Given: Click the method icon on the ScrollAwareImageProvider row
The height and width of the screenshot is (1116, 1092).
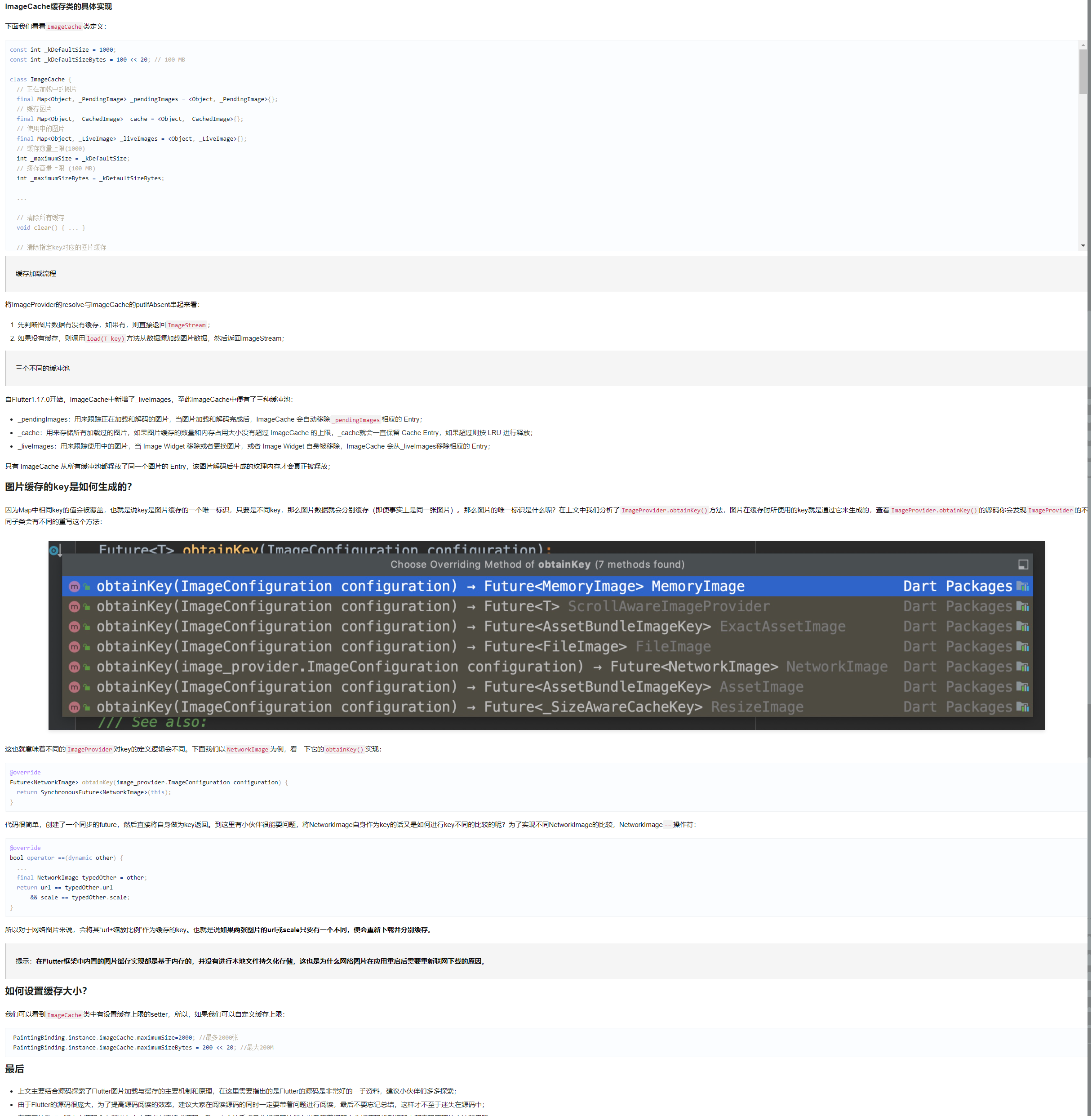Looking at the screenshot, I should click(x=75, y=607).
